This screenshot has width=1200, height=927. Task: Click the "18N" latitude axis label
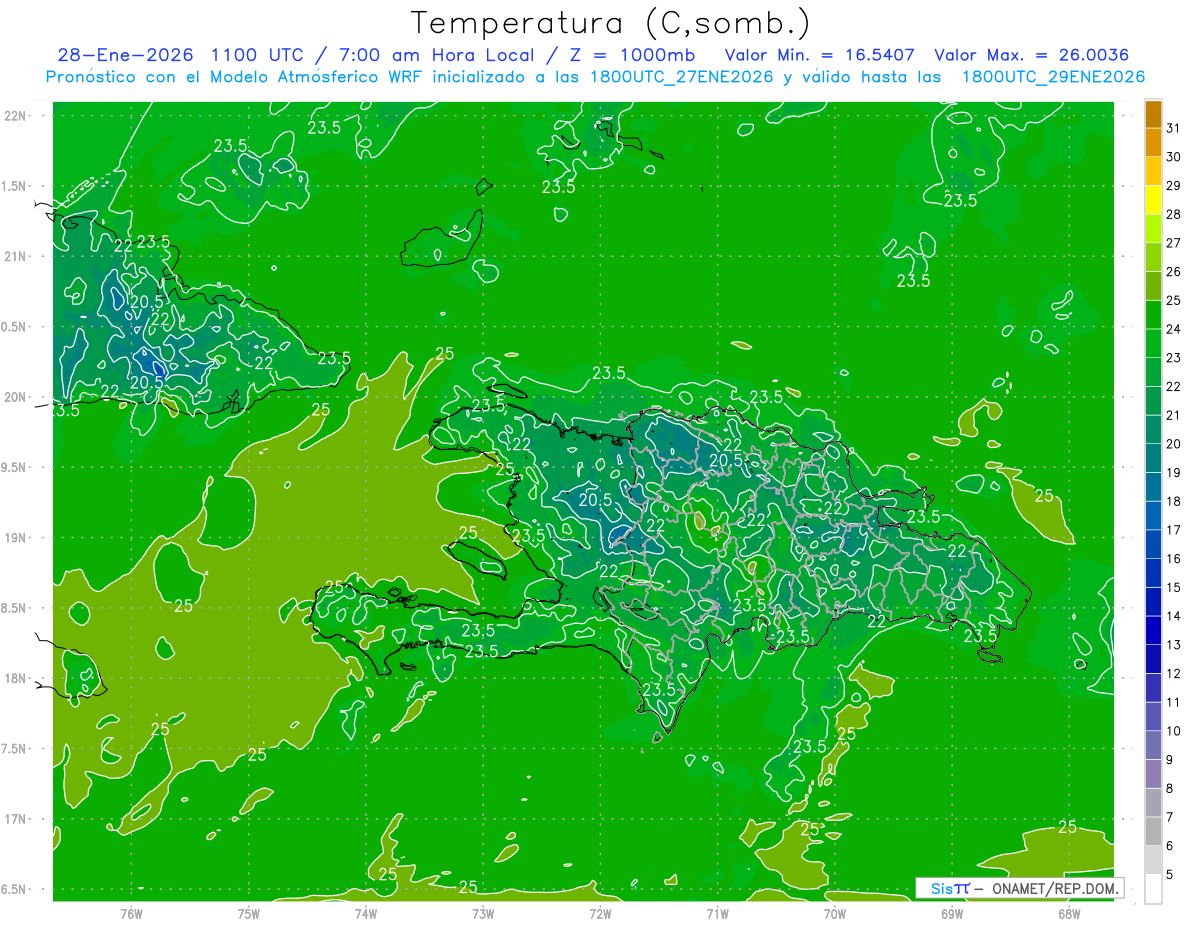pyautogui.click(x=17, y=679)
